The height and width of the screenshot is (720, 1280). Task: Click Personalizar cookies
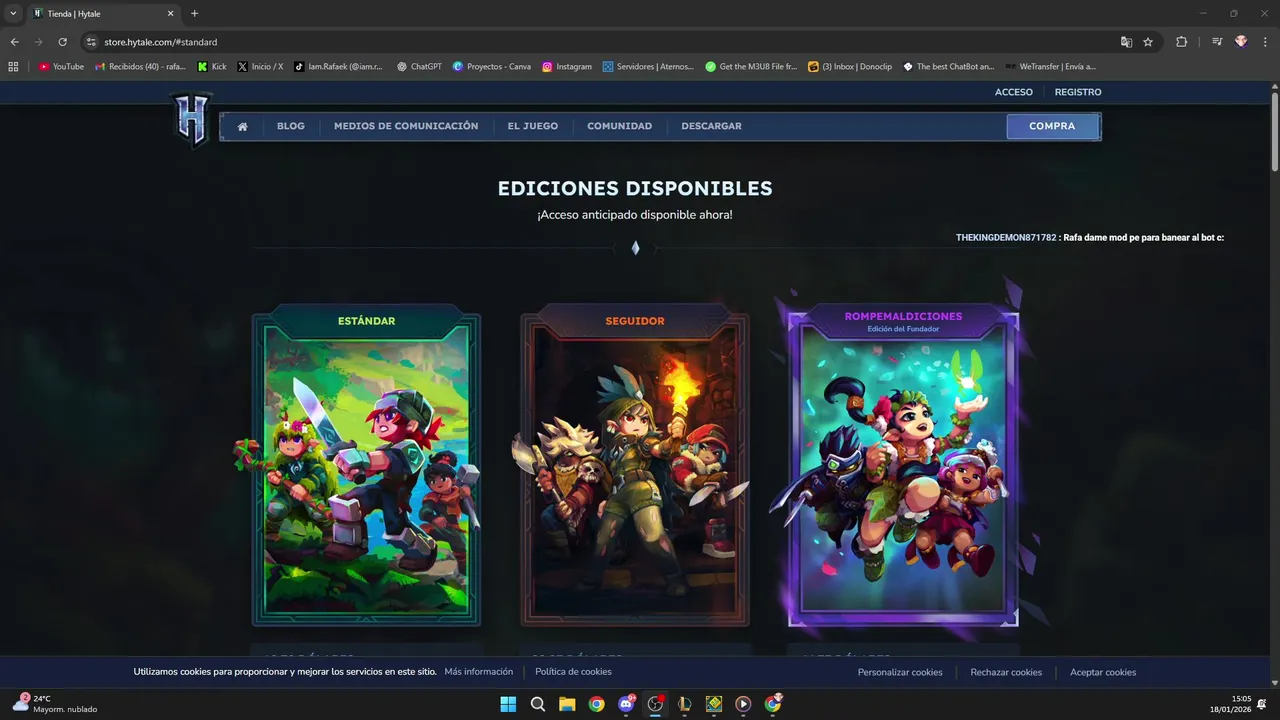[900, 672]
